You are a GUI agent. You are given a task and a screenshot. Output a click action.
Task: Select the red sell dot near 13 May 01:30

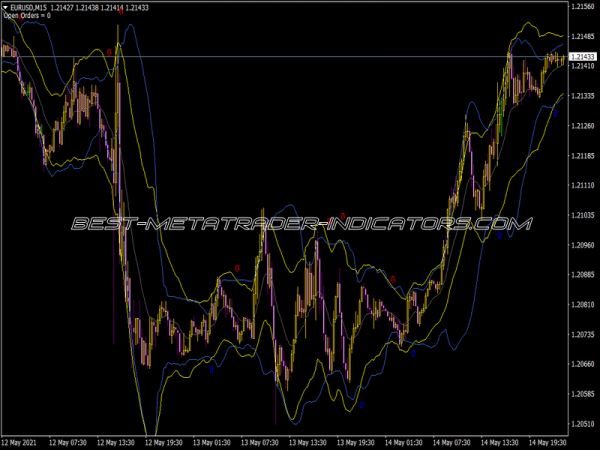pyautogui.click(x=237, y=267)
